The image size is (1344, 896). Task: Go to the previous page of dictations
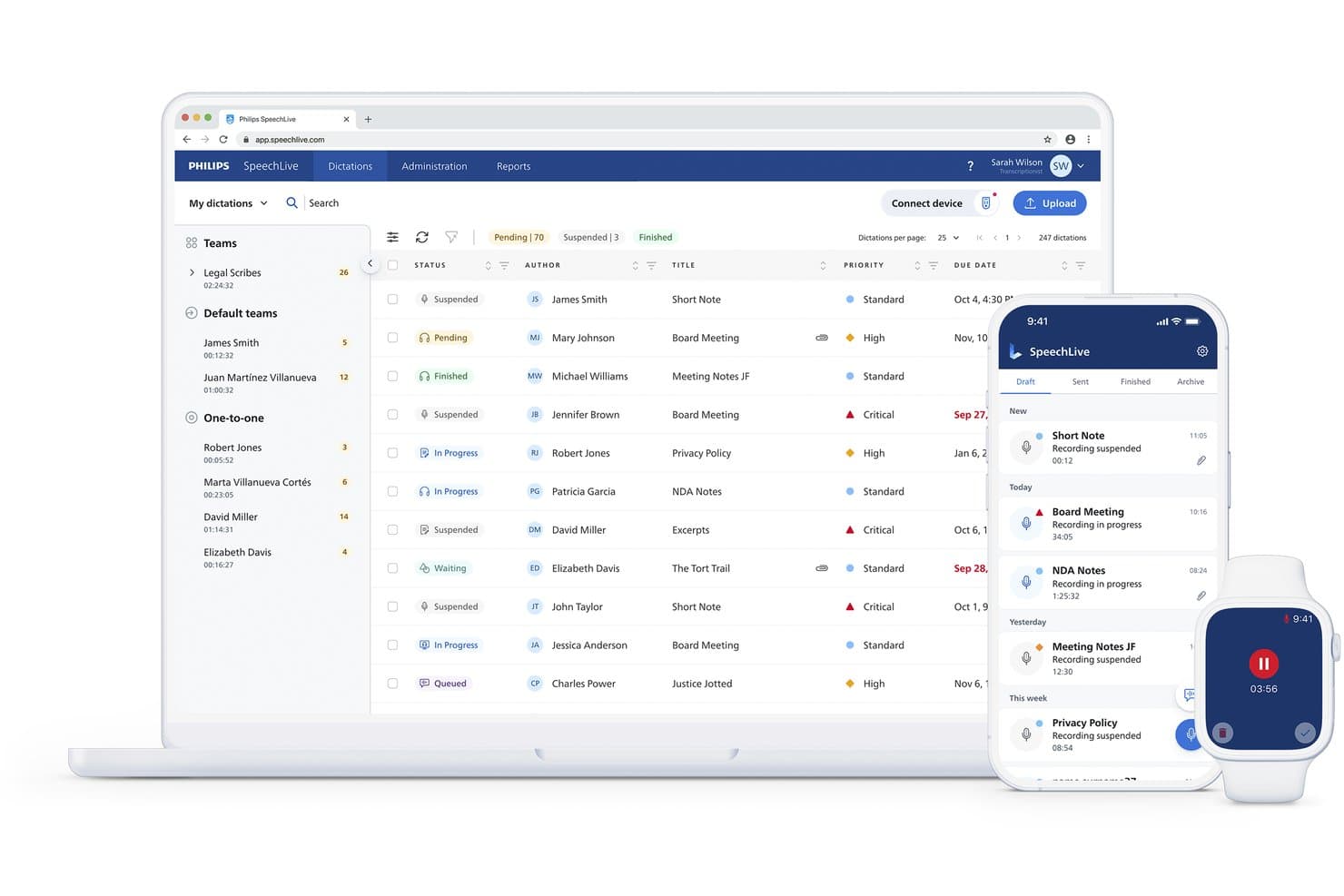995,238
